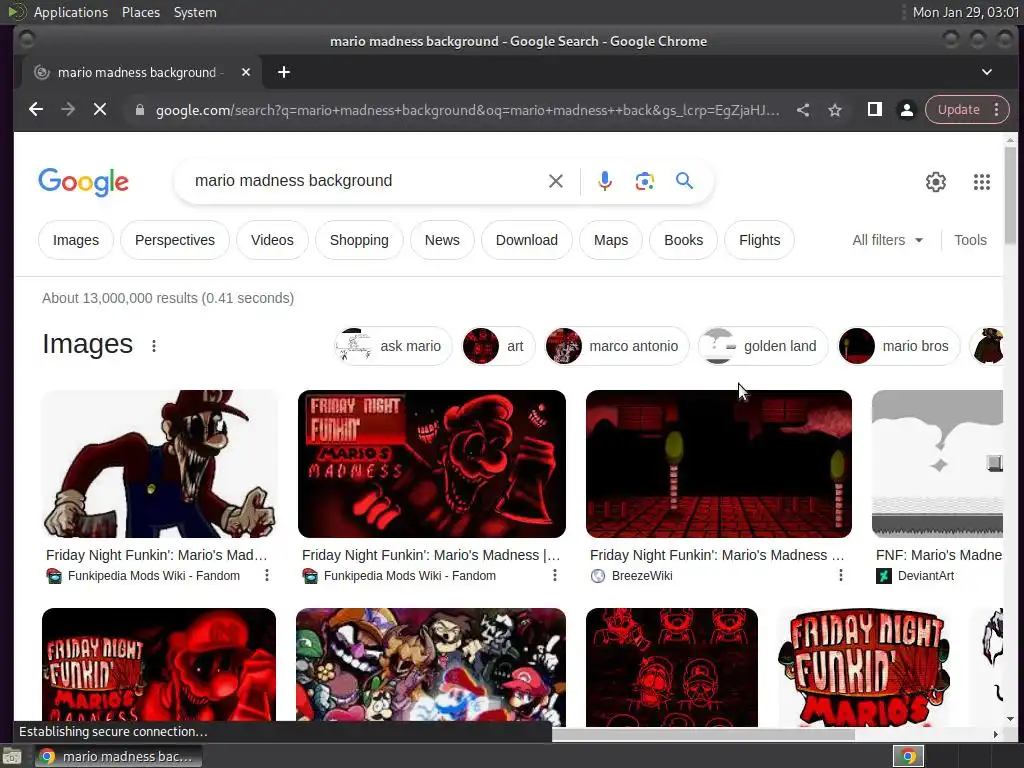Image resolution: width=1024 pixels, height=768 pixels.
Task: Filter results by Perspectives
Action: [x=175, y=240]
